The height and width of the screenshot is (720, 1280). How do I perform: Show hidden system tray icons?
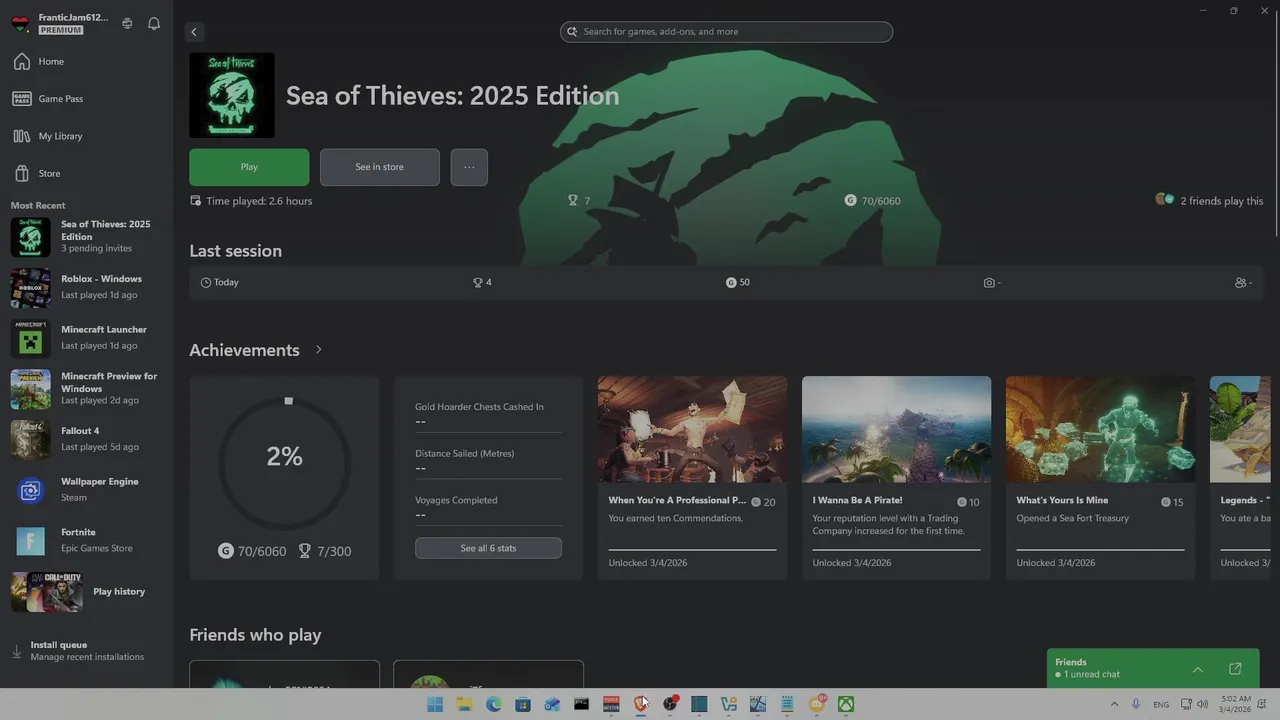1114,704
